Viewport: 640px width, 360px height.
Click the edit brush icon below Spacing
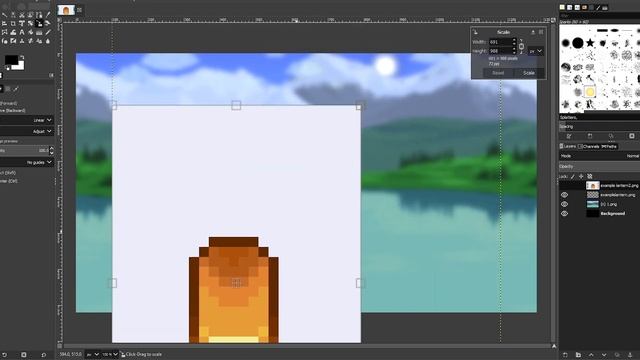569,136
